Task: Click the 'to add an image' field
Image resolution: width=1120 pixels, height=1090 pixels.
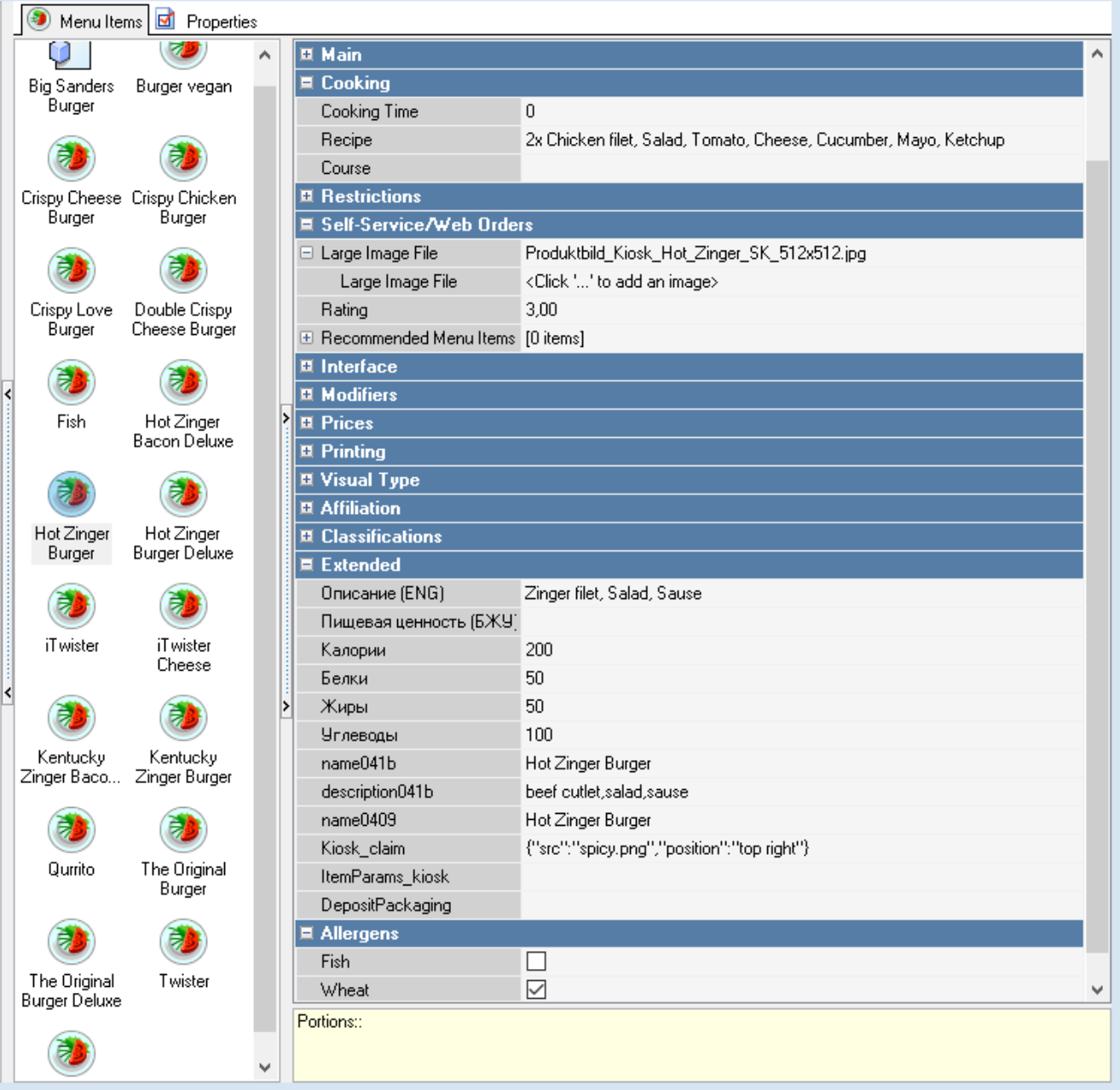Action: 802,281
